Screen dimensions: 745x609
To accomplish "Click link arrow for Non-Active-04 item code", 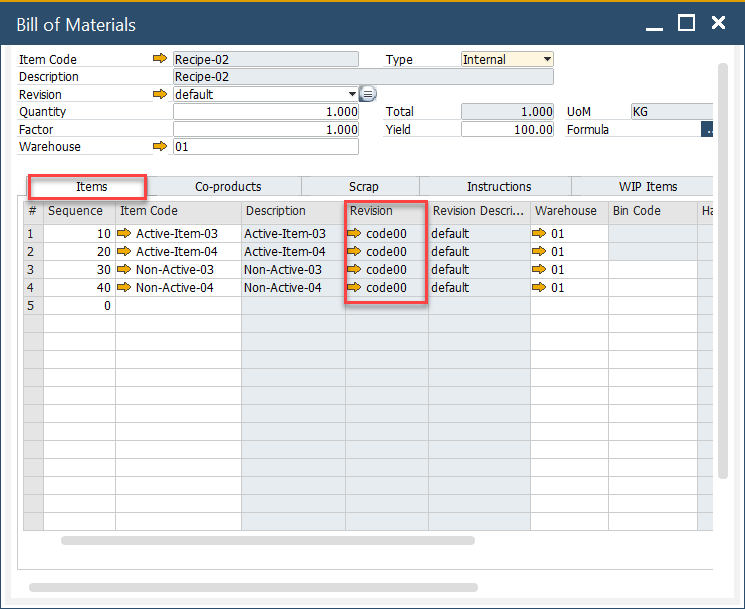I will pos(124,288).
